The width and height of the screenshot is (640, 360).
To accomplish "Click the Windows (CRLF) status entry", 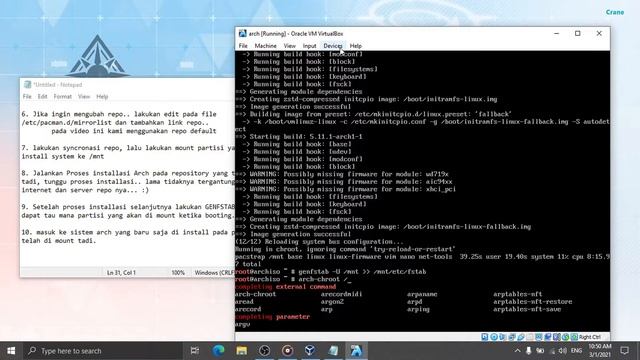I will point(214,272).
